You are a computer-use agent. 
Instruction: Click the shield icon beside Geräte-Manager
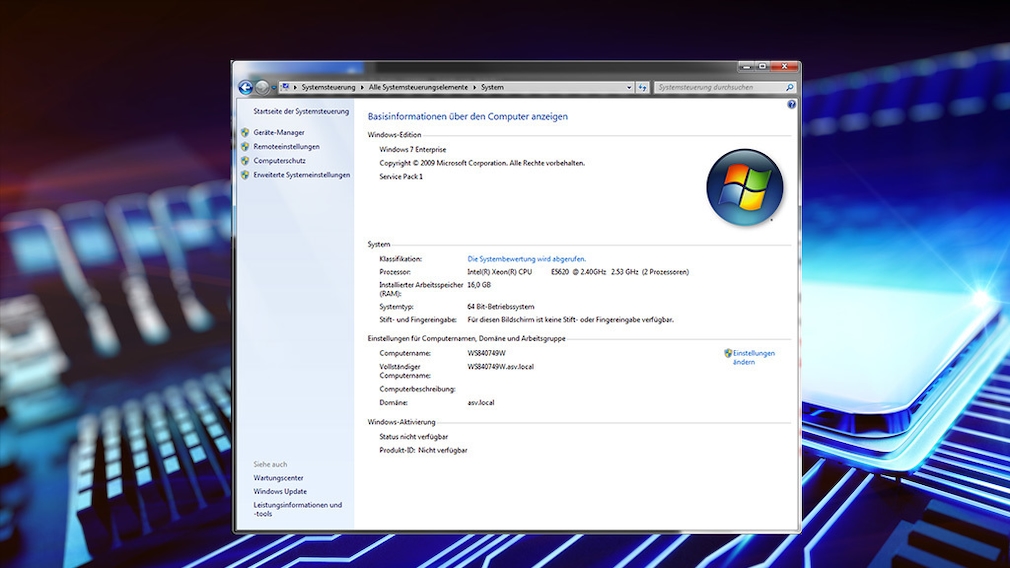click(245, 133)
